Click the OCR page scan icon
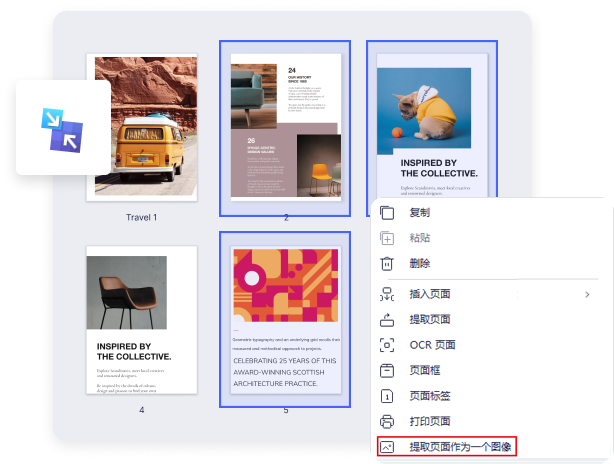This screenshot has width=614, height=464. (x=388, y=345)
